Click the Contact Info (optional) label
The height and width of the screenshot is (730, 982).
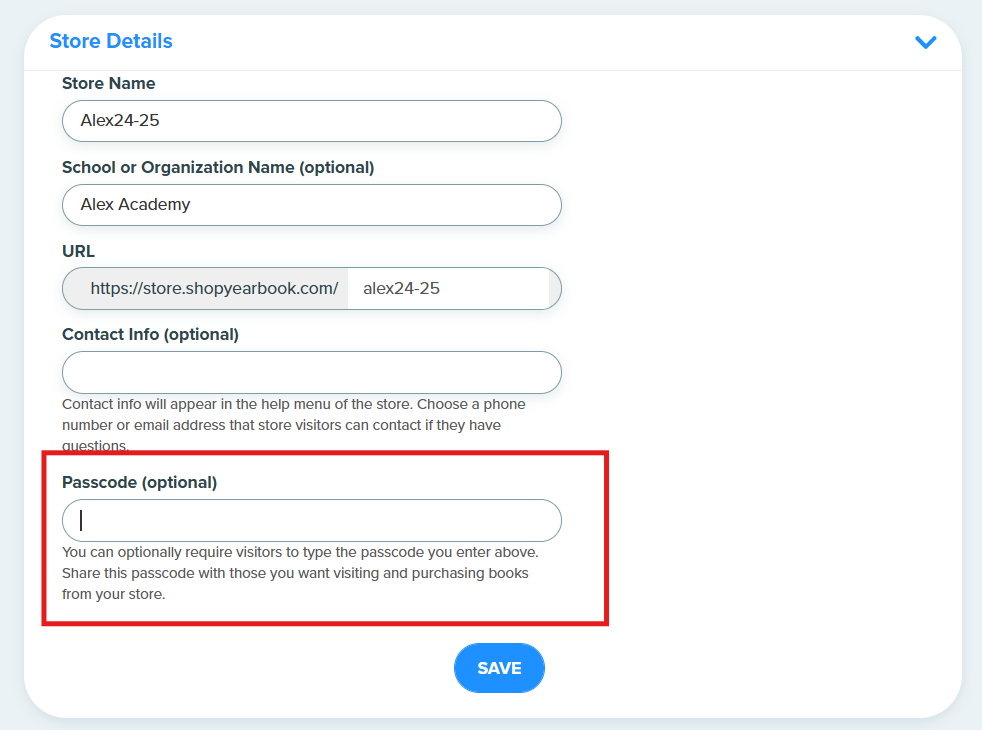tap(150, 335)
